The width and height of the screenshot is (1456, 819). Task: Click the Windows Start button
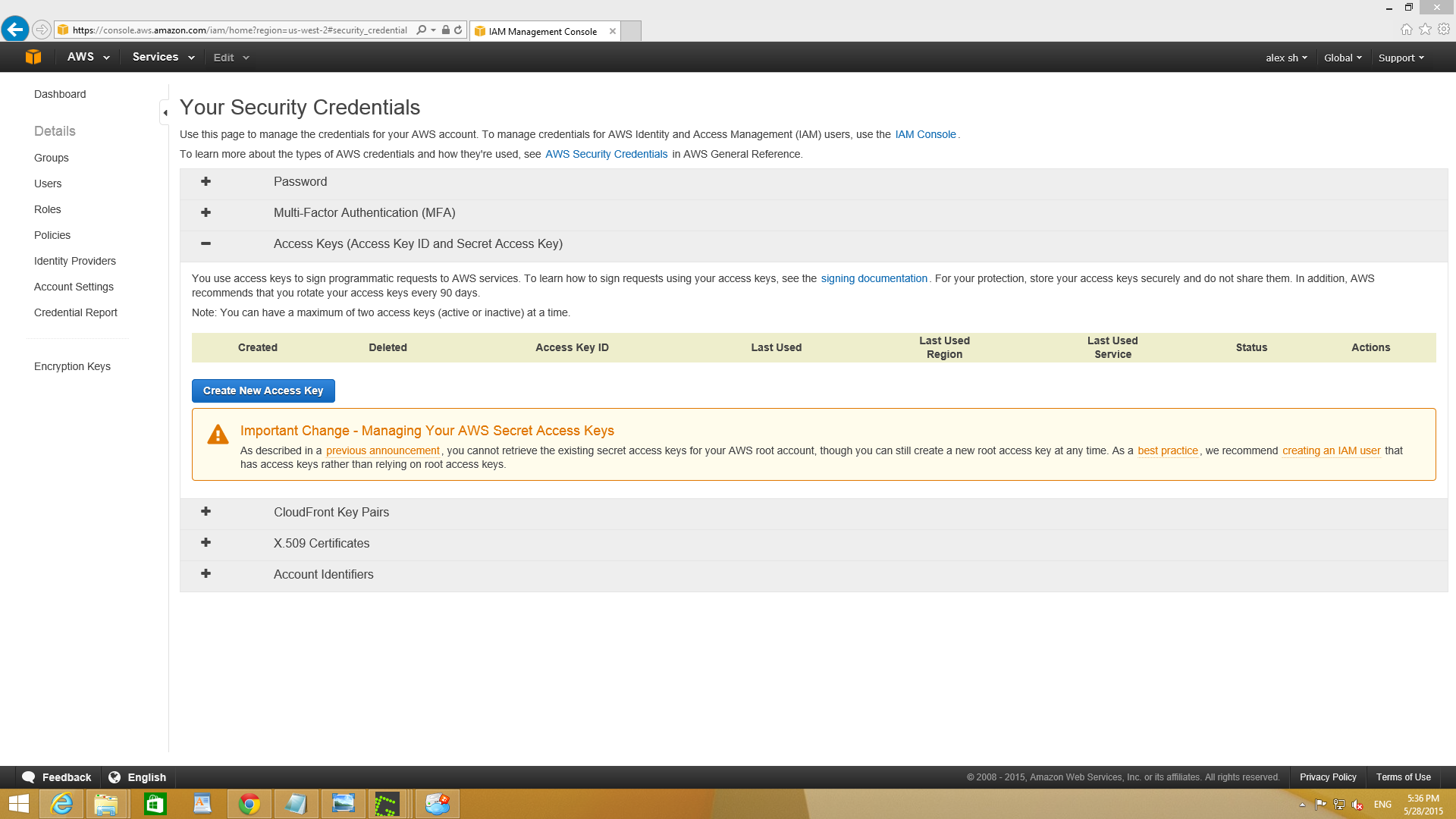pos(18,804)
